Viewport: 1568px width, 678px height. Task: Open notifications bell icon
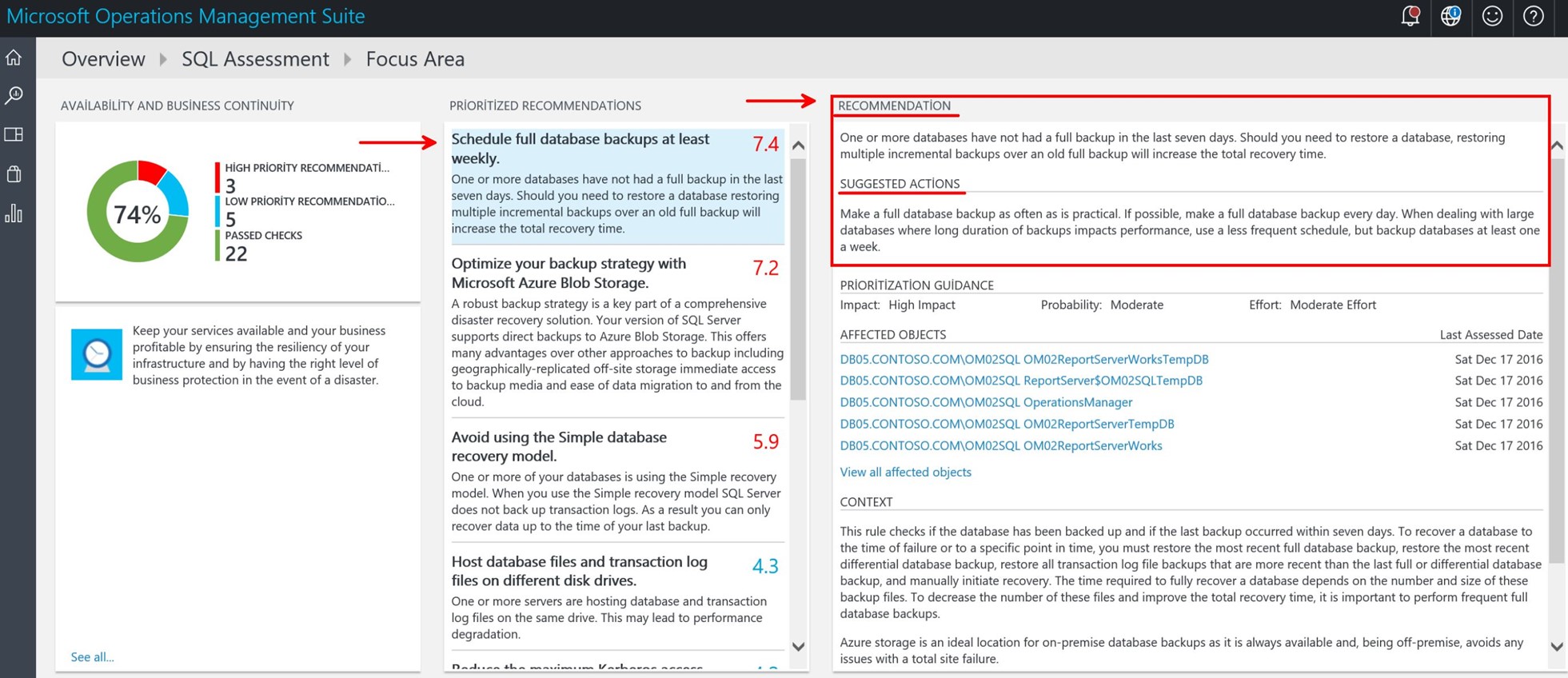[x=1410, y=16]
